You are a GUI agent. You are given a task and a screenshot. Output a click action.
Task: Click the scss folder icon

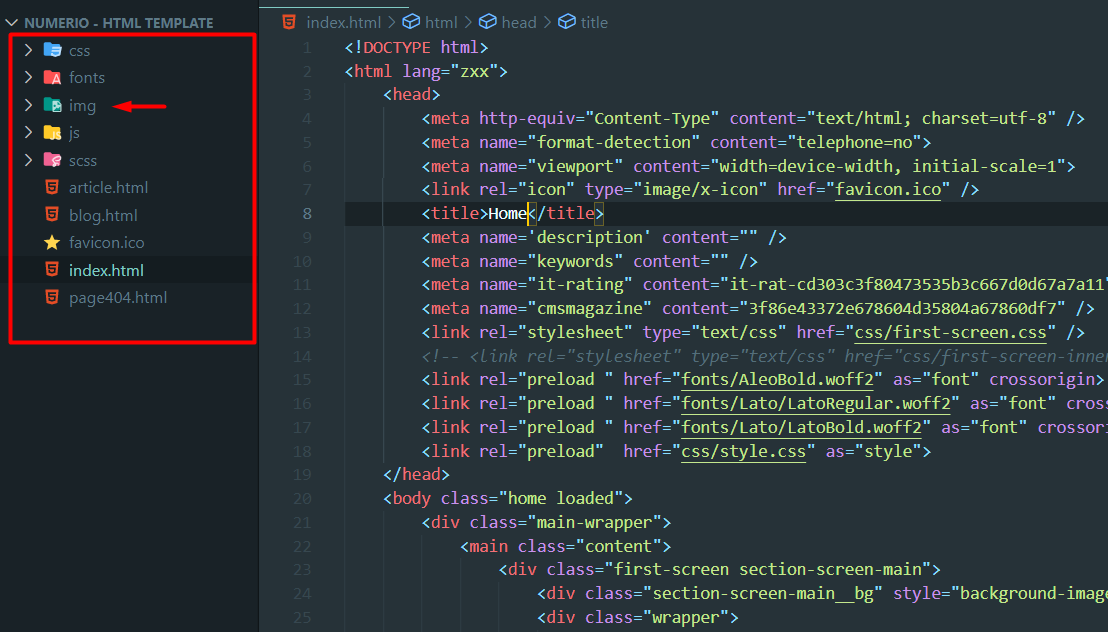[52, 160]
